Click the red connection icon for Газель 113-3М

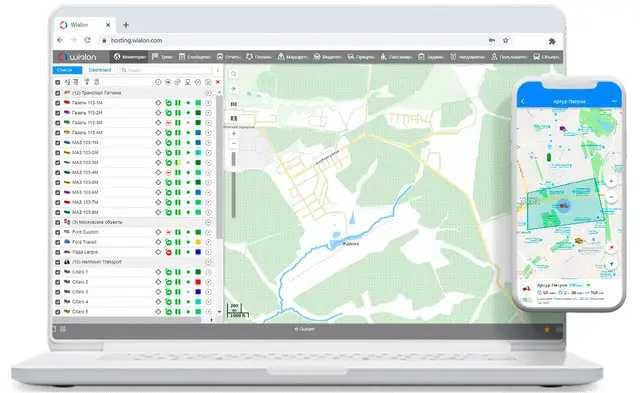[168, 122]
